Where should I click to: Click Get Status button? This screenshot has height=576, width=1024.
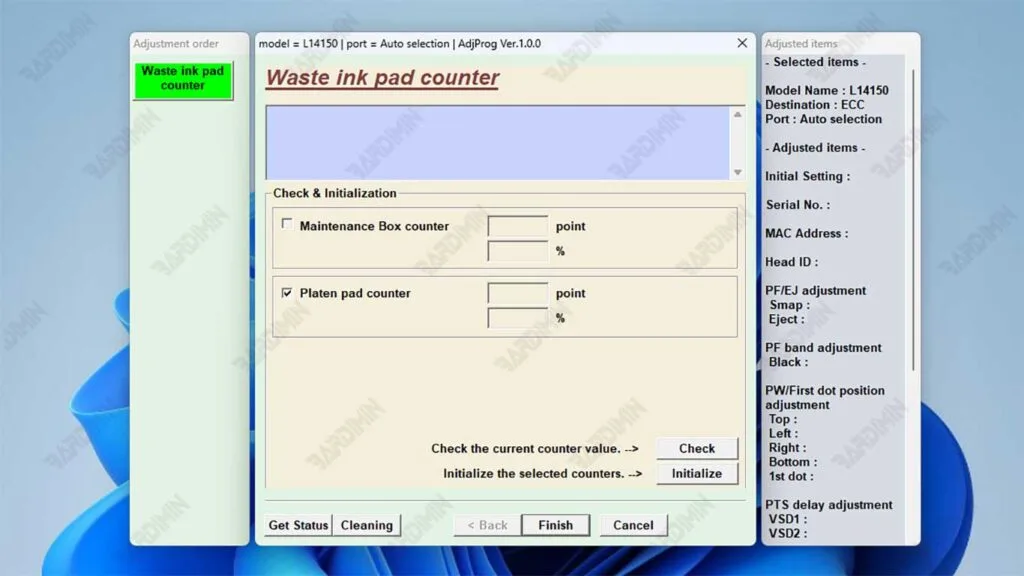[x=298, y=525]
